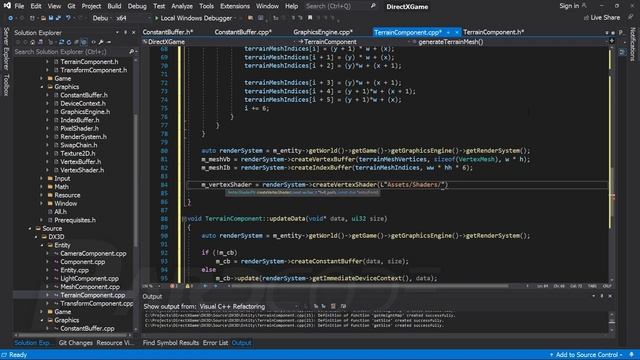Switch to the ConstantBuffer.h tab
This screenshot has height=360, width=640.
(x=168, y=32)
